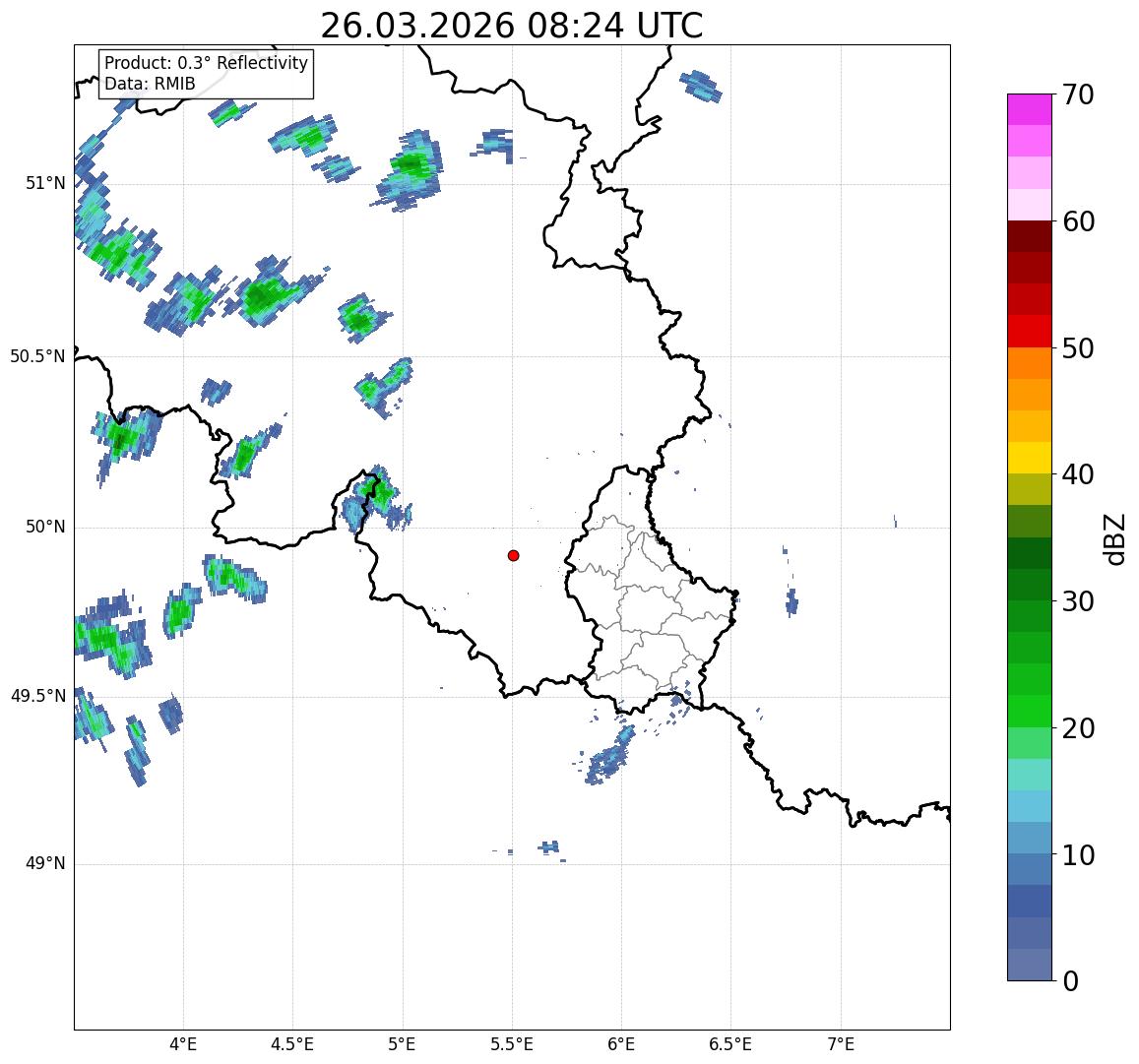Click the dBZ colorbar axis label
The height and width of the screenshot is (1064, 1139).
coord(1114,538)
